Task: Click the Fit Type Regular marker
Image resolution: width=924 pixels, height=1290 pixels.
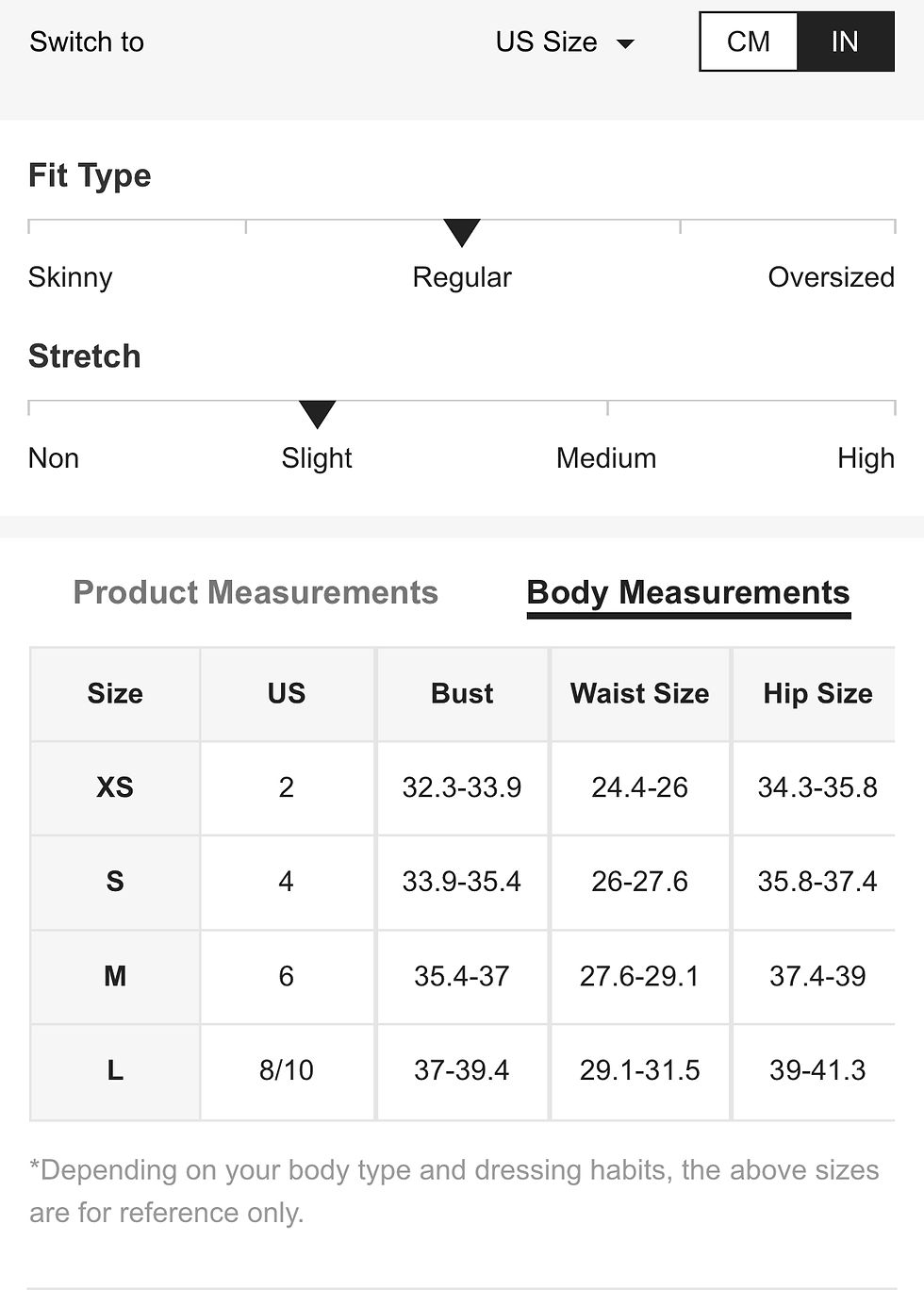Action: coord(462,233)
